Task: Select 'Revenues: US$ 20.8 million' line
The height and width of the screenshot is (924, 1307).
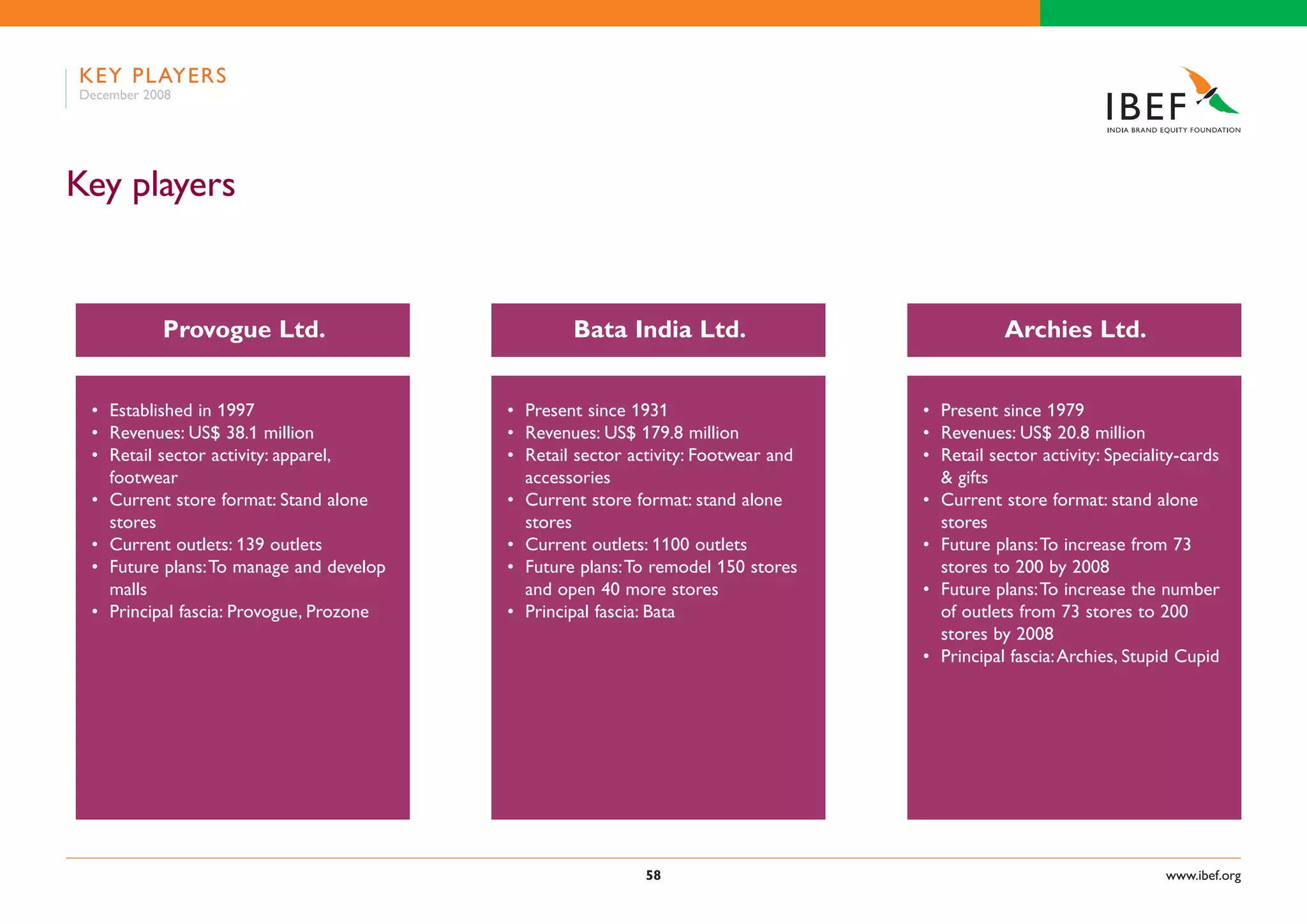Action: pyautogui.click(x=1043, y=433)
